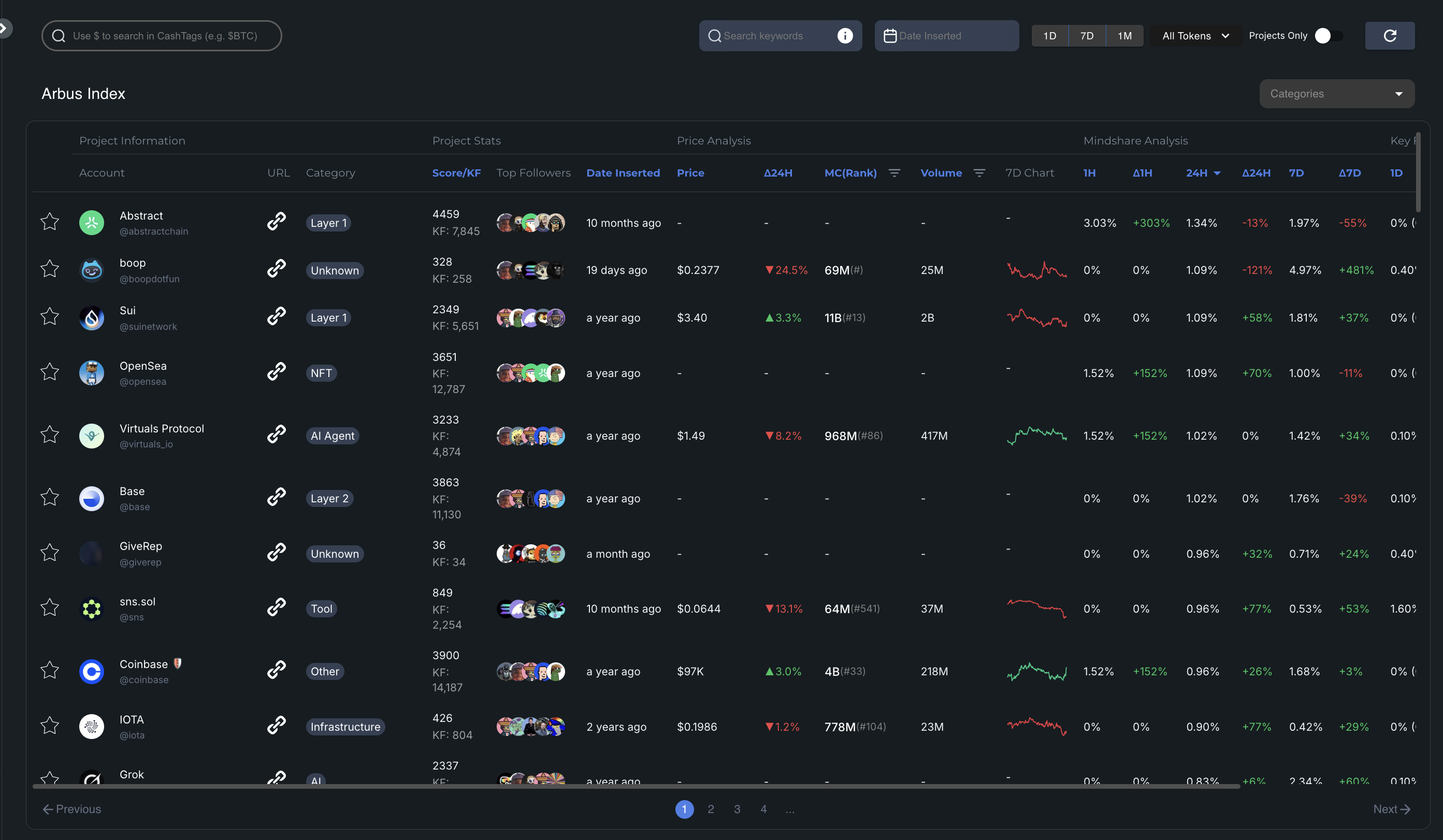Image resolution: width=1443 pixels, height=840 pixels.
Task: Click the NFT category tag
Action: click(321, 373)
